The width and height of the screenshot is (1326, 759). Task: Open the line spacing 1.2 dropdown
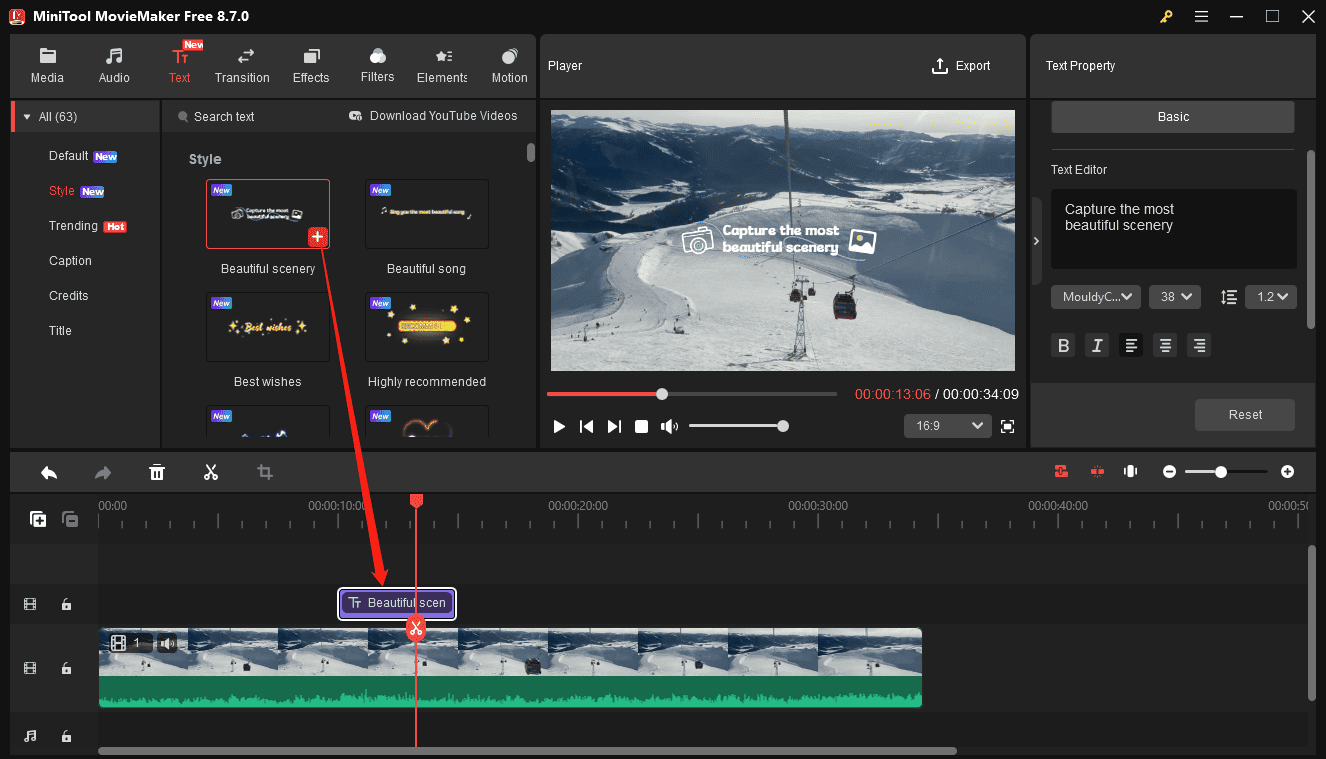coord(1271,297)
